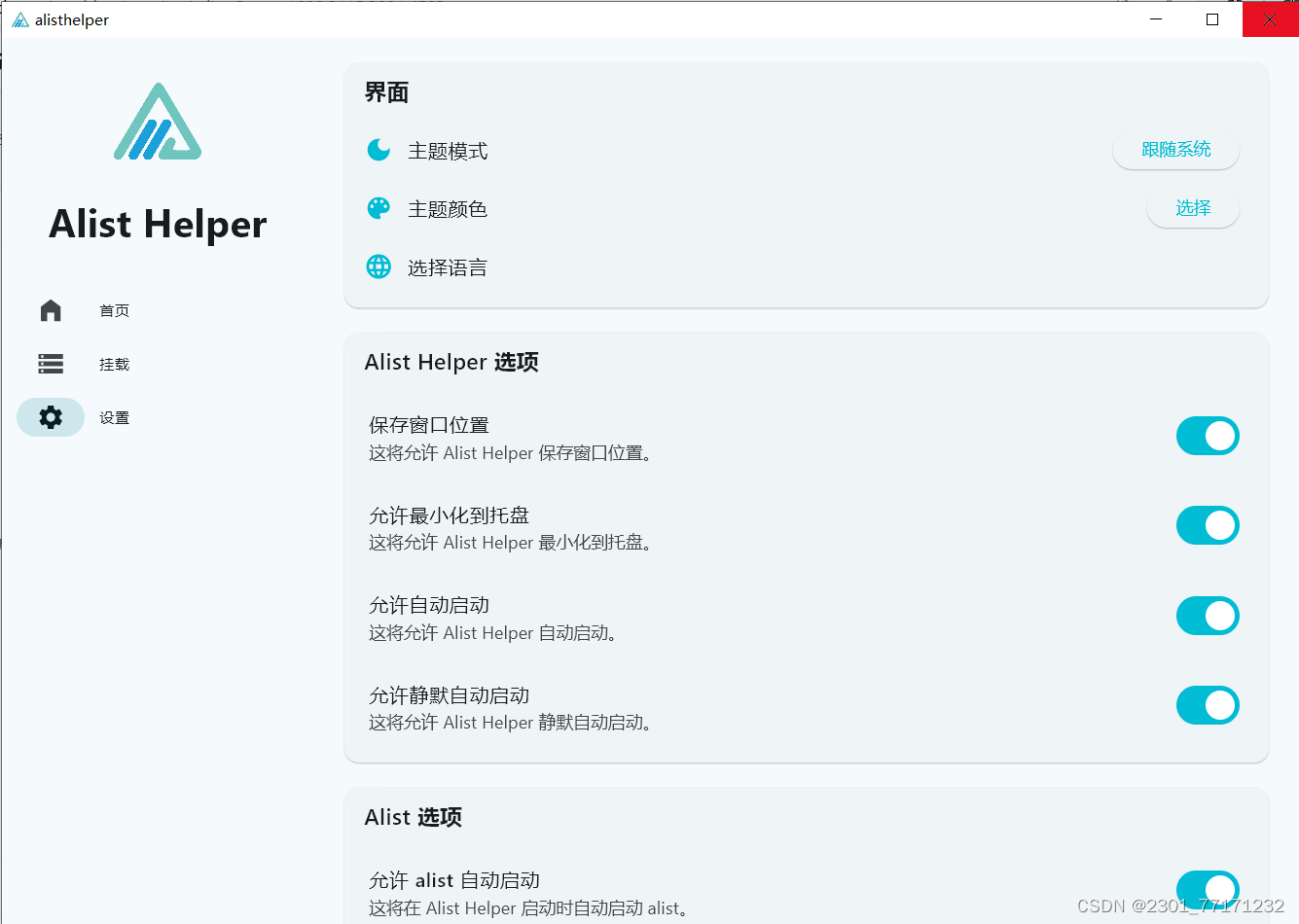Image resolution: width=1299 pixels, height=924 pixels.
Task: Open the 挂载 navigation item
Action: coord(114,364)
